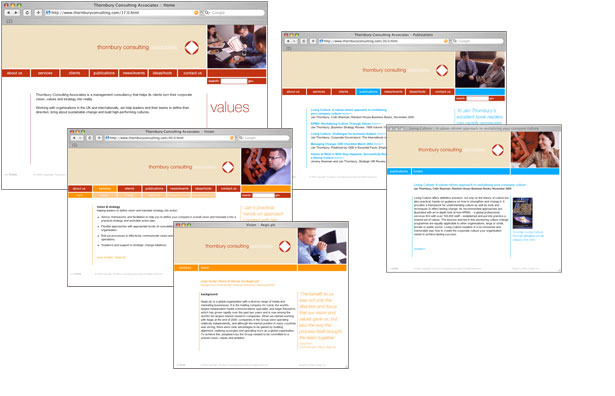Click Google search field in Publications window
The width and height of the screenshot is (615, 396).
(x=478, y=41)
